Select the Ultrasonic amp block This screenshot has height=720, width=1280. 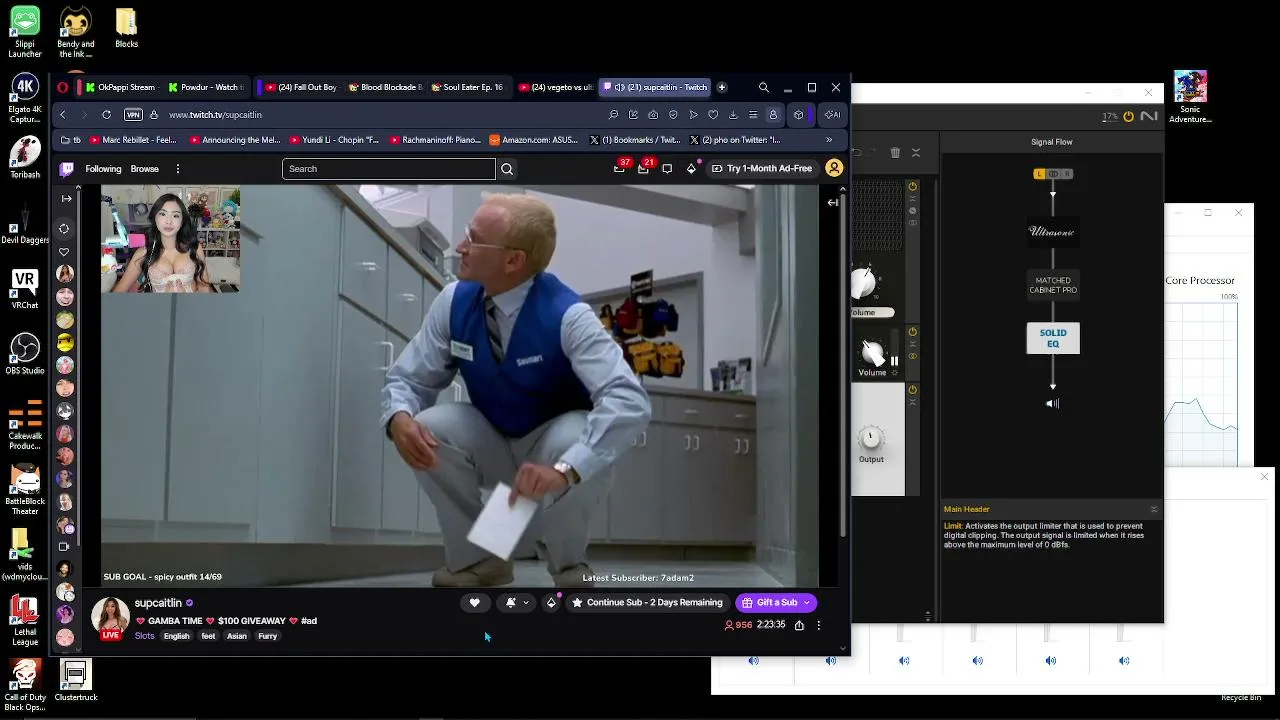tap(1052, 232)
